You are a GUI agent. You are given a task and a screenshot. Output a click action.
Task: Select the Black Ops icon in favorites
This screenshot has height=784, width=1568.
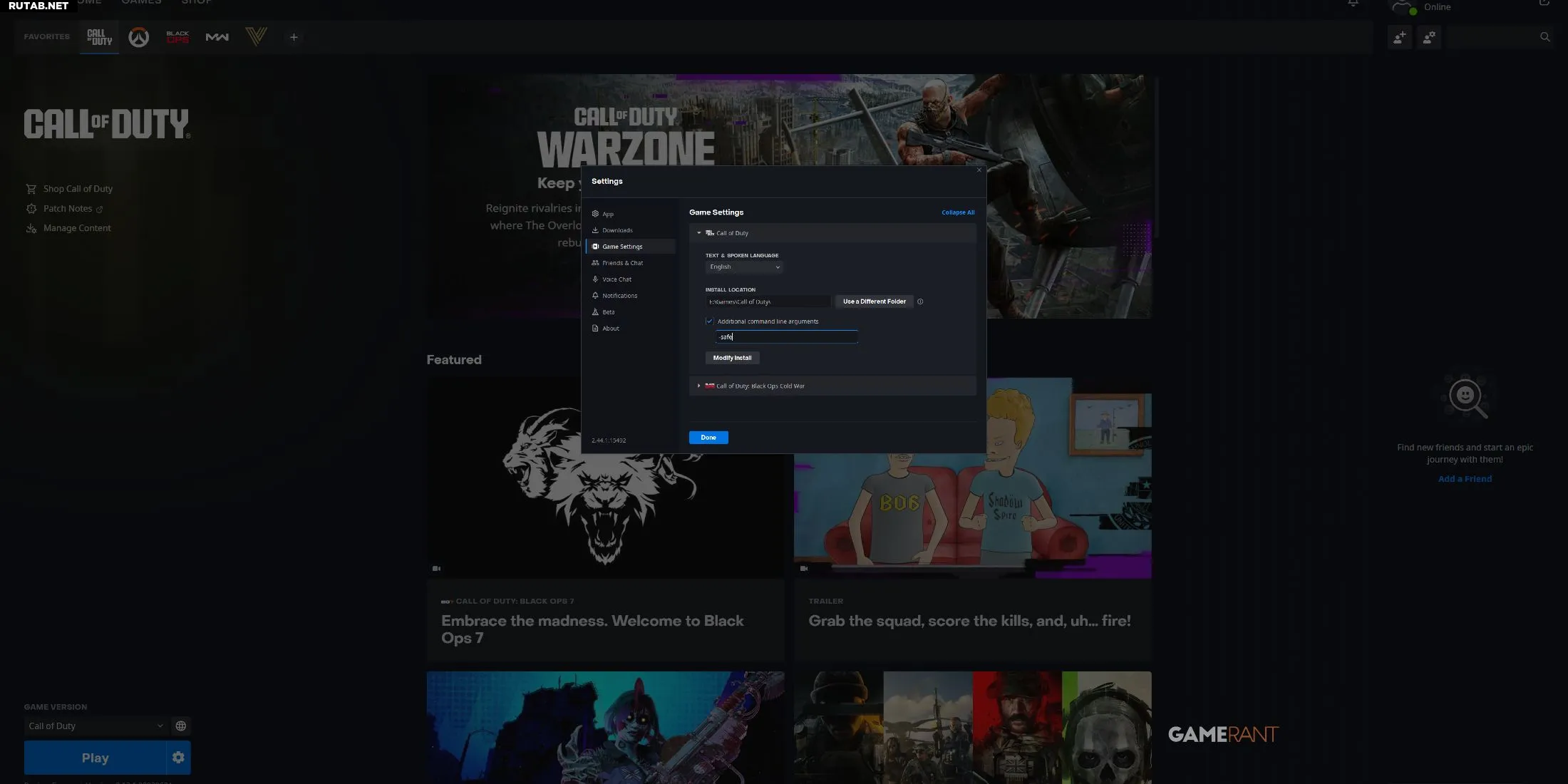click(177, 37)
